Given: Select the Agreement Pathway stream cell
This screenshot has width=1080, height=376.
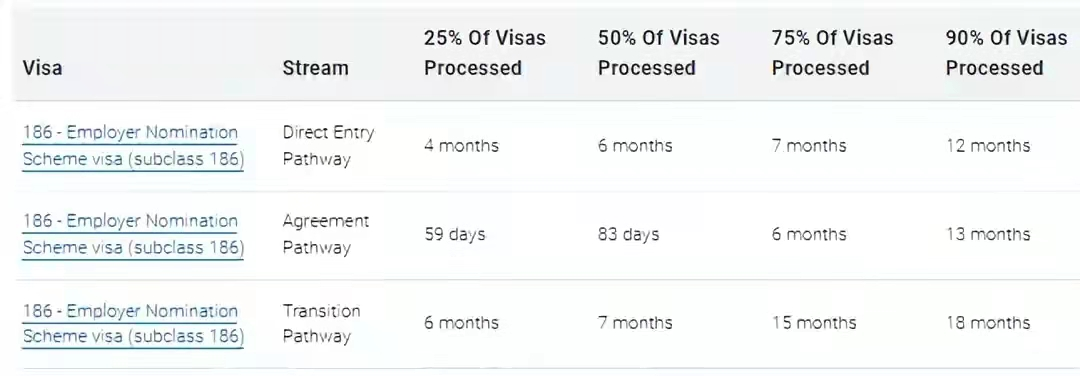Looking at the screenshot, I should (326, 234).
